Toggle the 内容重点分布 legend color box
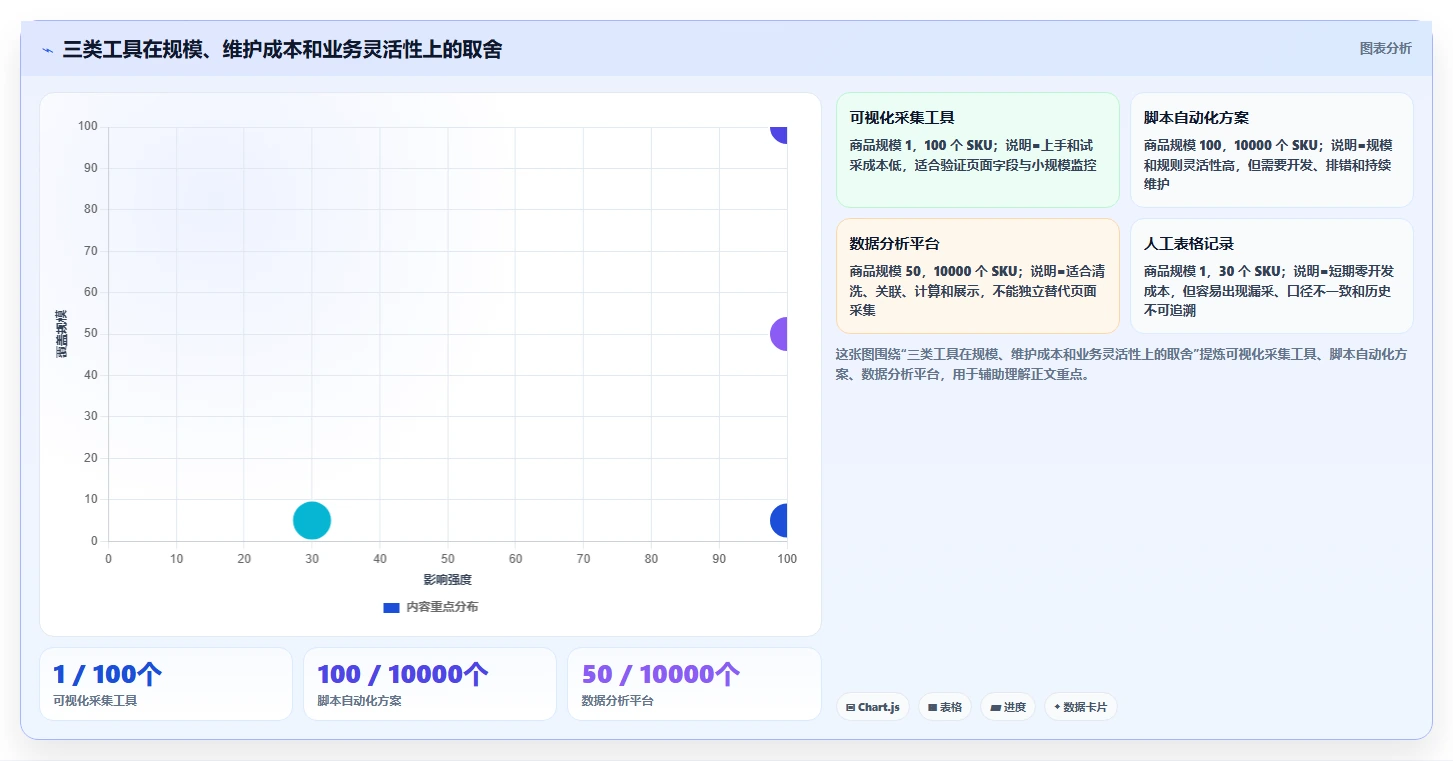The image size is (1453, 761). coord(392,607)
